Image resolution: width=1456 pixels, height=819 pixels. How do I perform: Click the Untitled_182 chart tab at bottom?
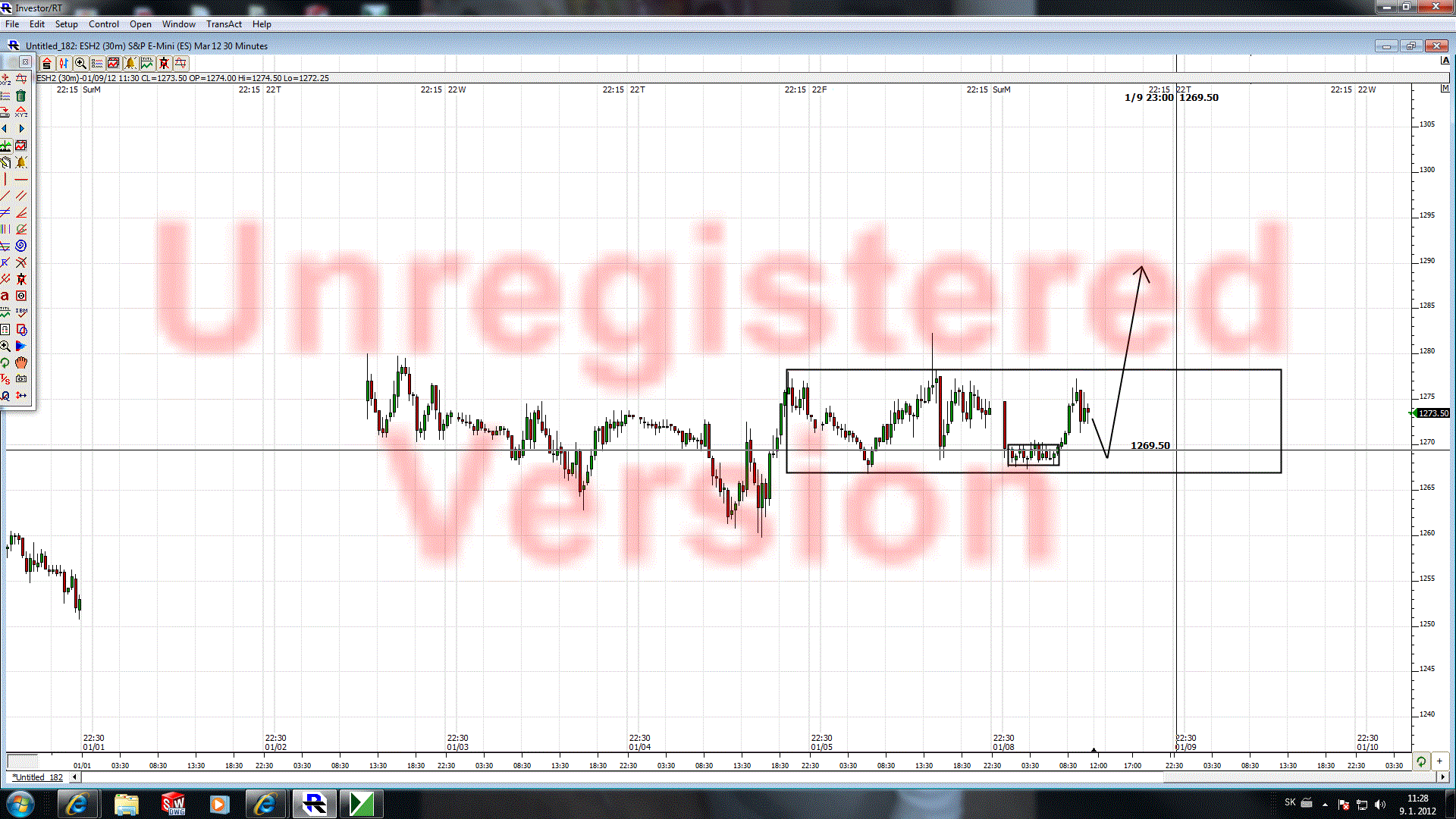pyautogui.click(x=38, y=777)
